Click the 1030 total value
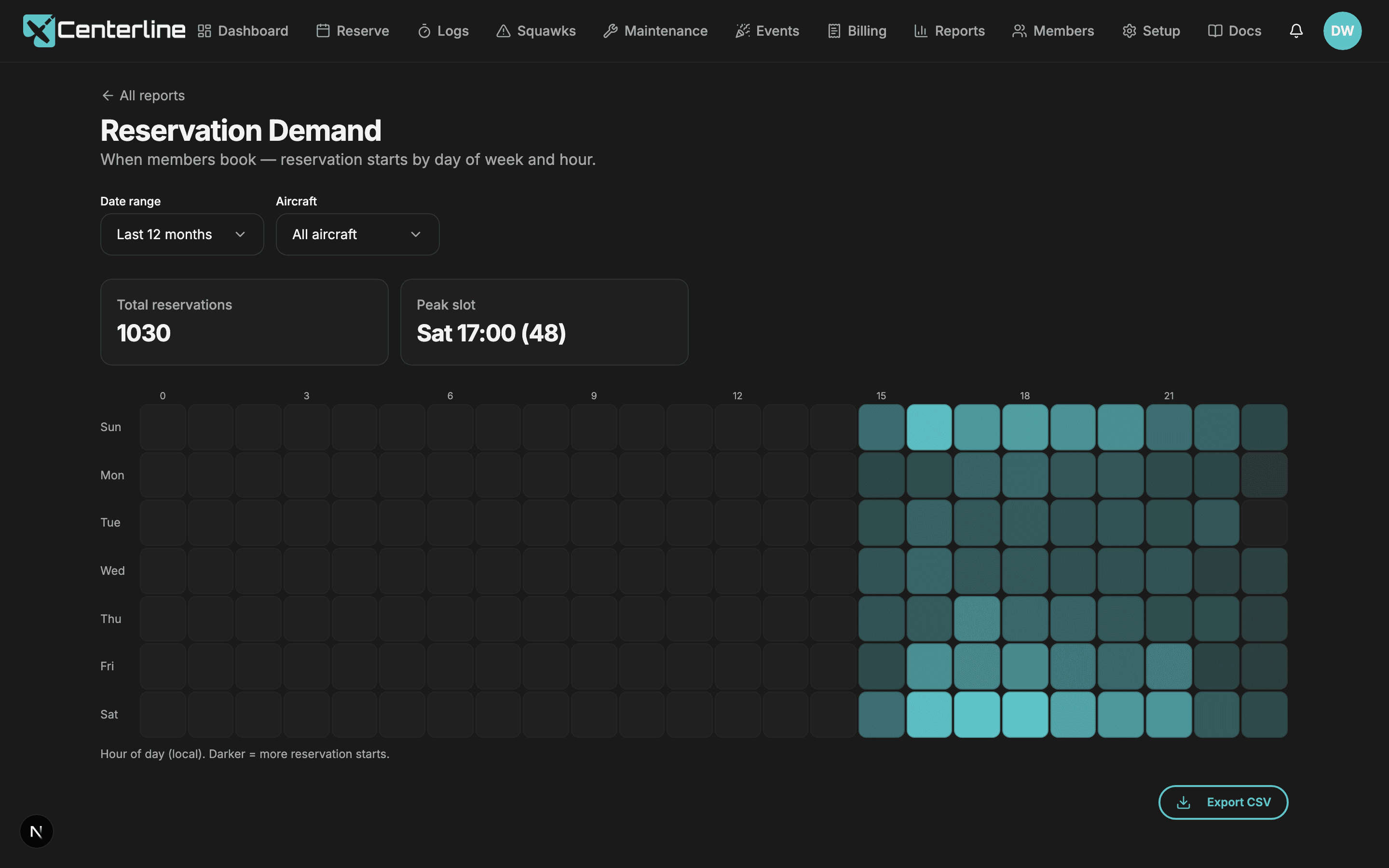 click(x=144, y=334)
